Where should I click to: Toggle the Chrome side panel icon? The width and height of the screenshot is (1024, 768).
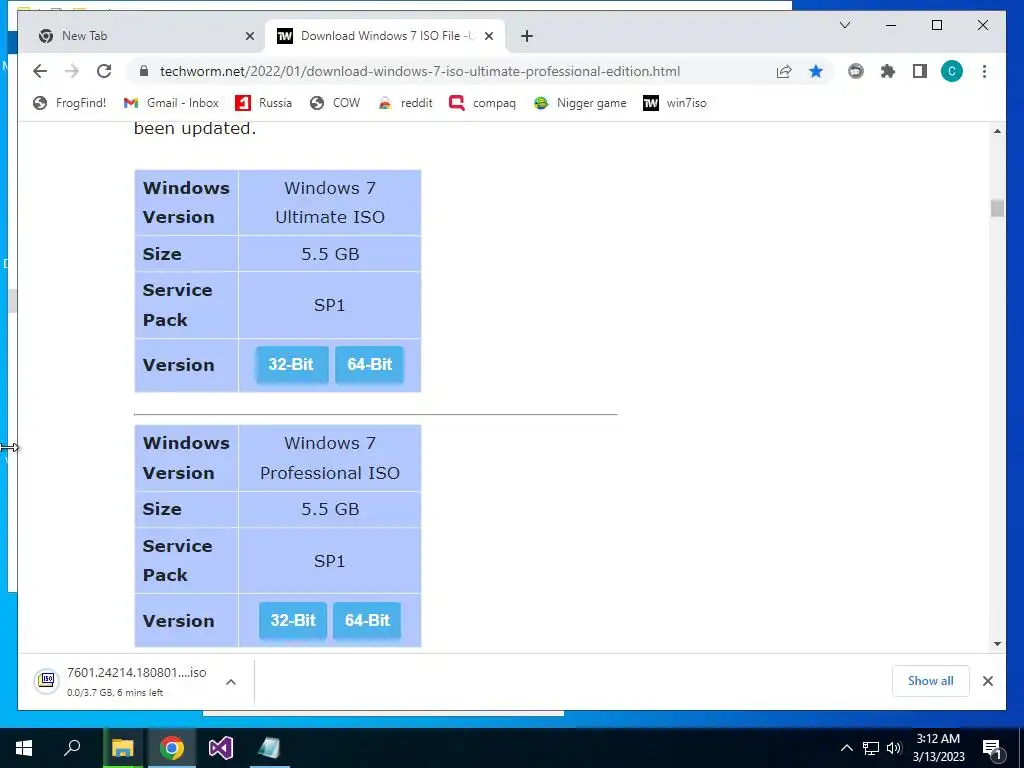[x=920, y=71]
